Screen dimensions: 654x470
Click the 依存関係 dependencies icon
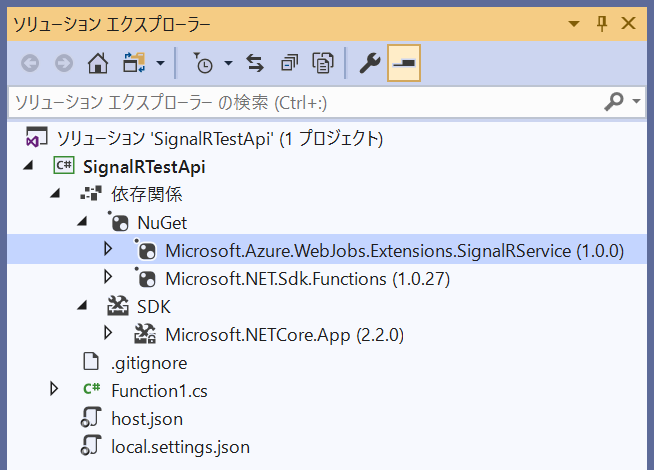click(x=91, y=194)
